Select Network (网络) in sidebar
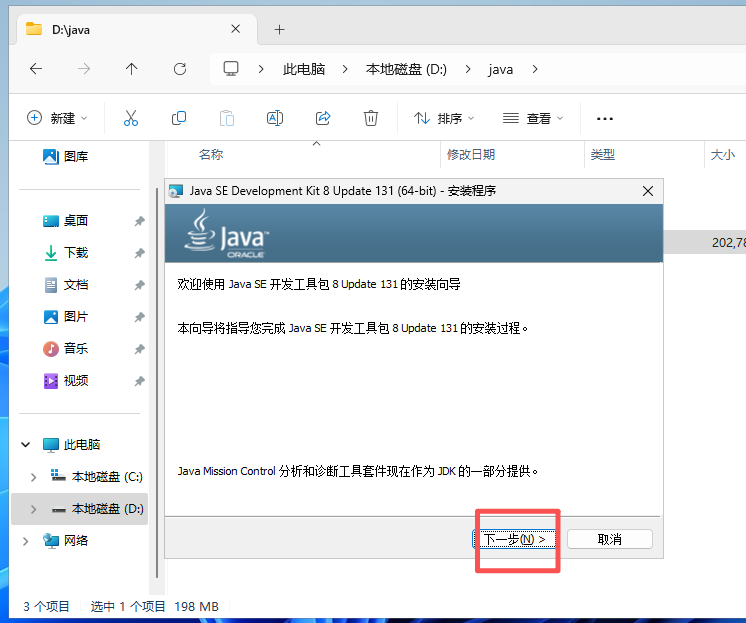Image resolution: width=746 pixels, height=623 pixels. (x=66, y=541)
